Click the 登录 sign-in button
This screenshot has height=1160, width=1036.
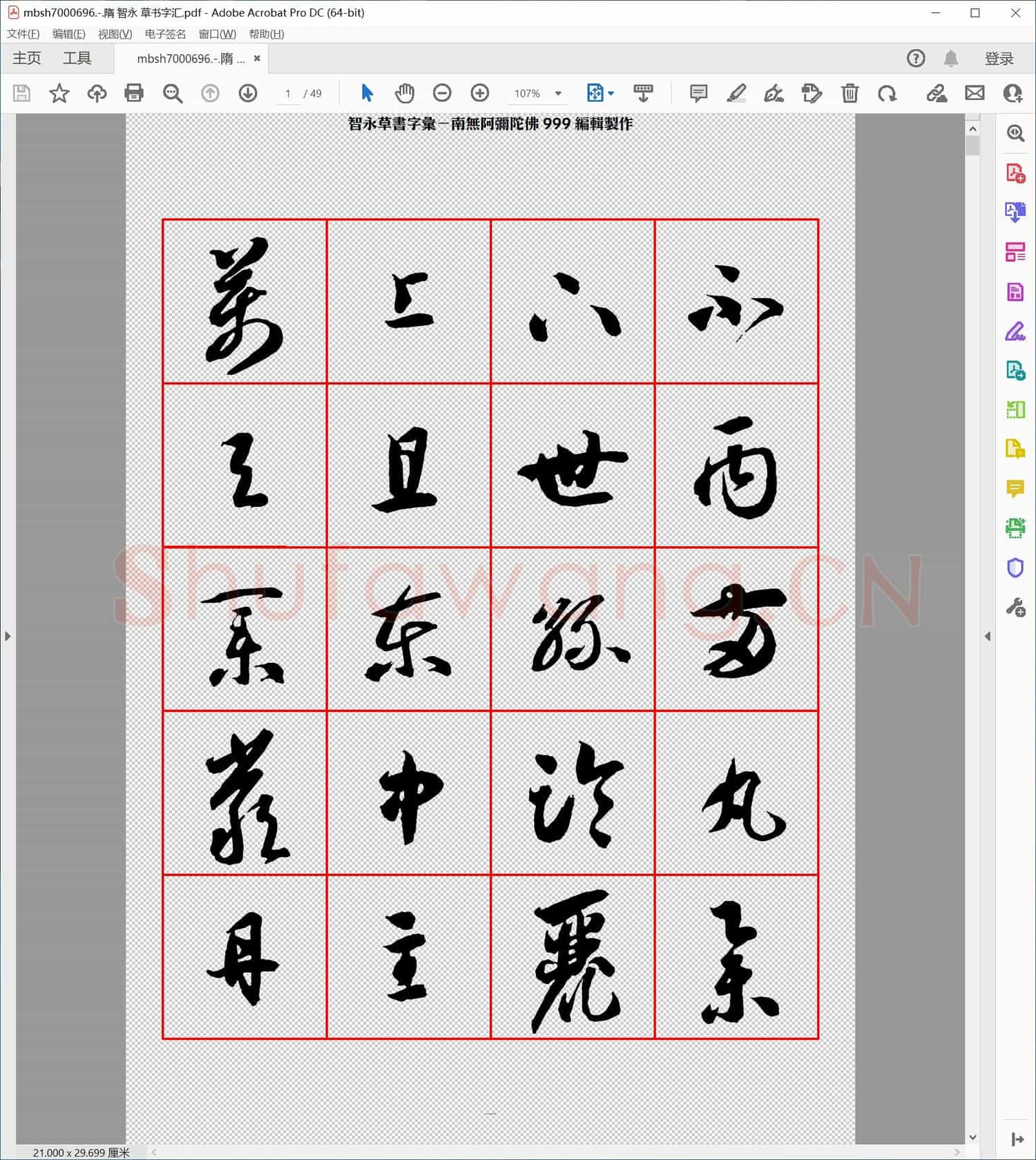999,59
